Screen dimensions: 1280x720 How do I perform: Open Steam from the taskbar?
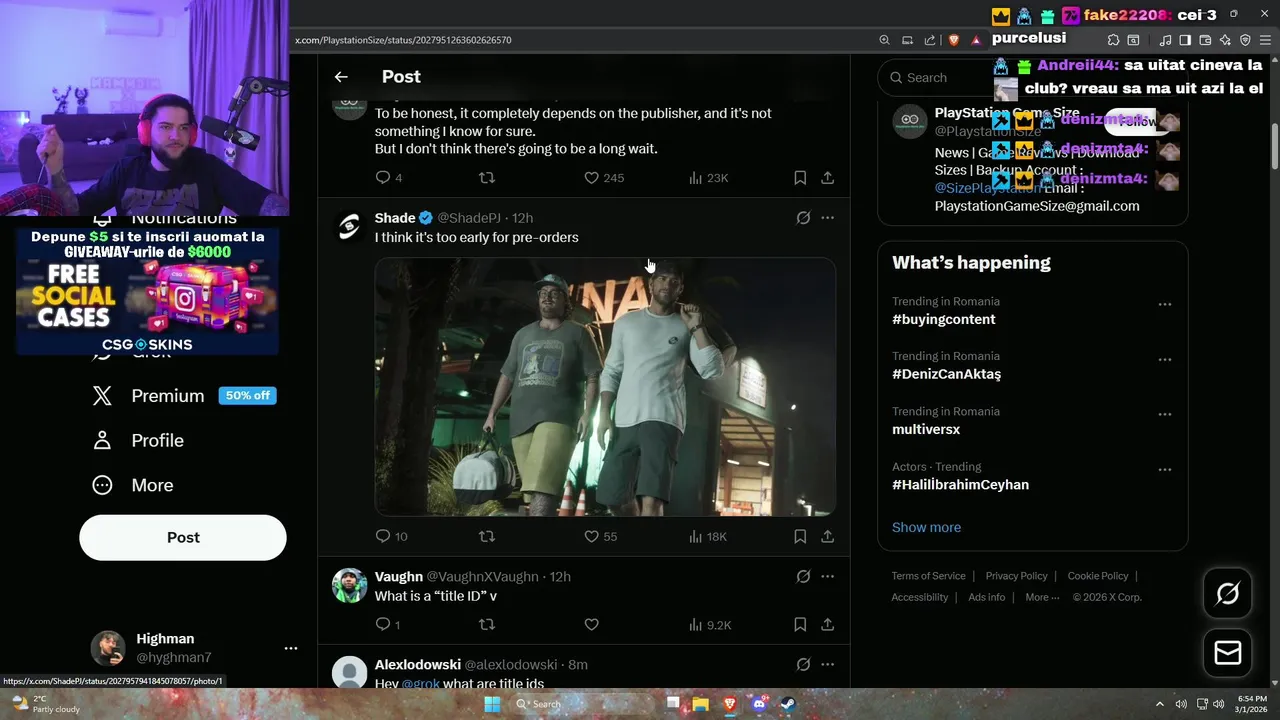tap(787, 704)
